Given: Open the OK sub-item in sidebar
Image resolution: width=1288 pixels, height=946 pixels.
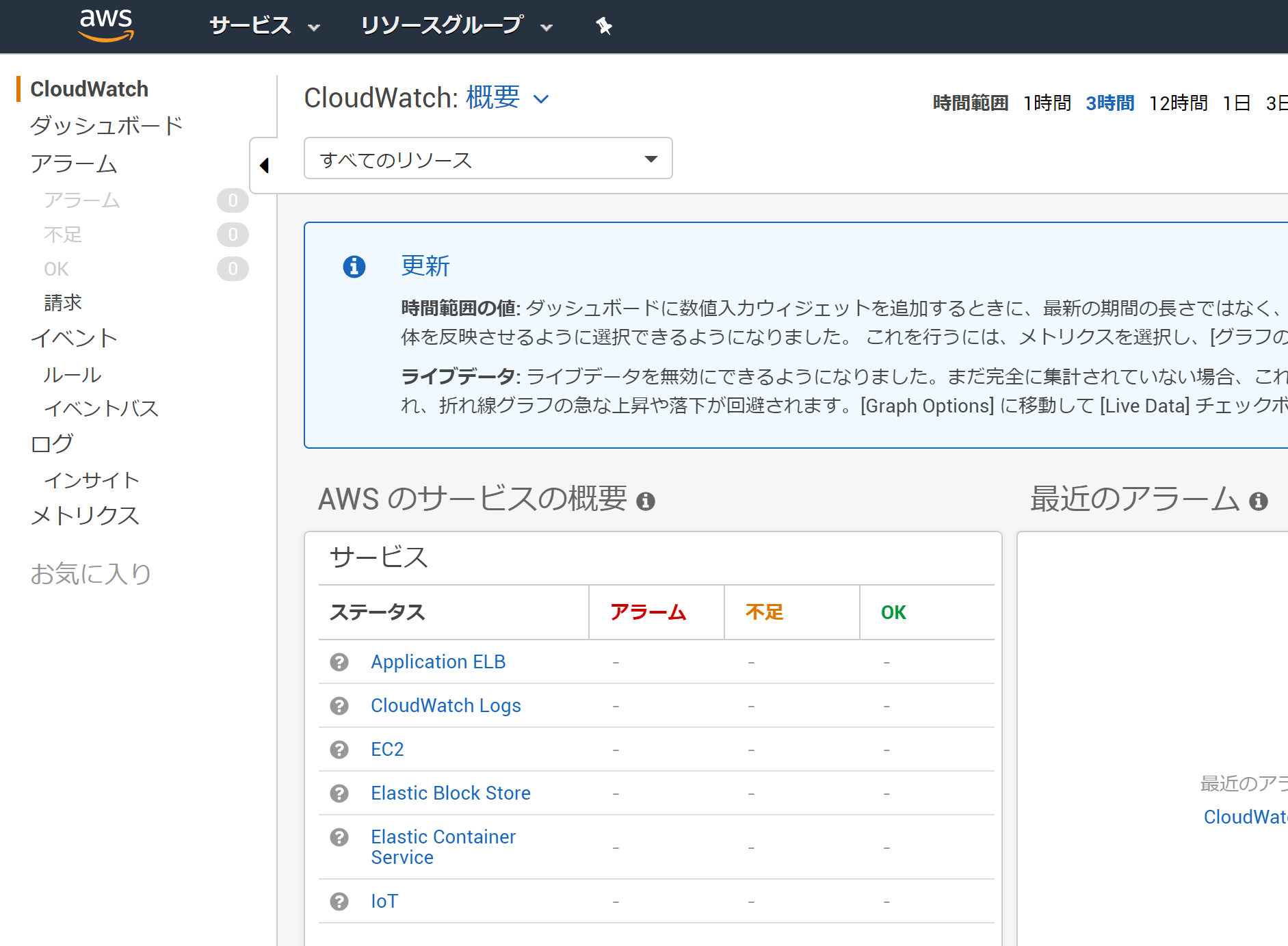Looking at the screenshot, I should [56, 269].
